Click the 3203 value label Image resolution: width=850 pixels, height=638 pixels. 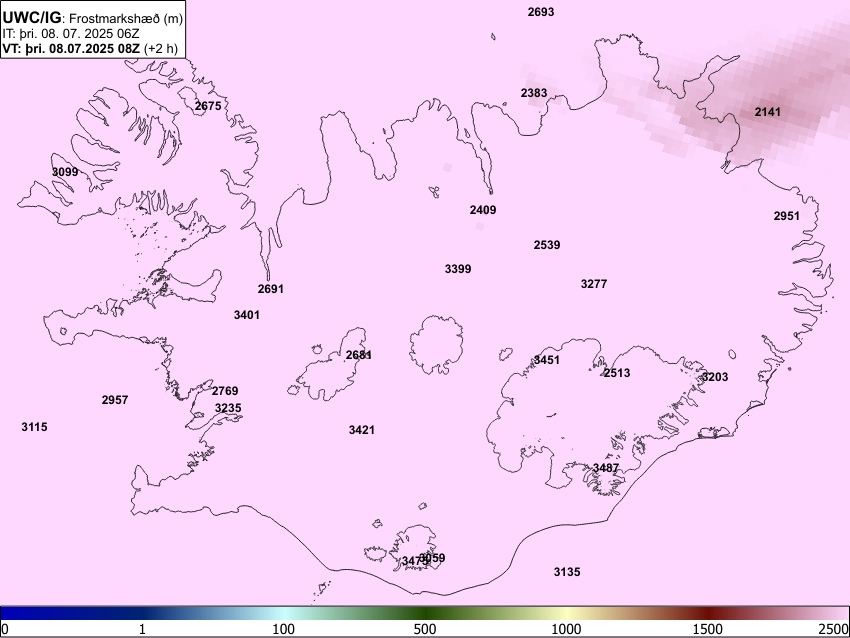pyautogui.click(x=715, y=377)
